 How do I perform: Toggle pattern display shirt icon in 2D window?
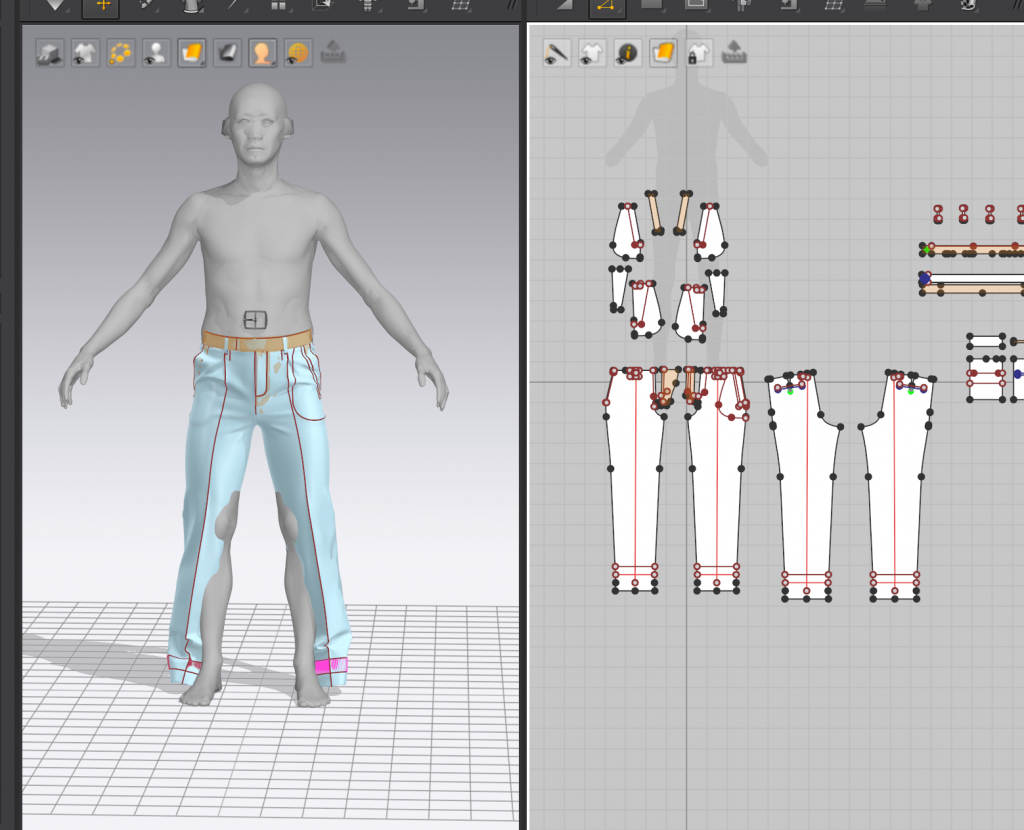[x=592, y=53]
